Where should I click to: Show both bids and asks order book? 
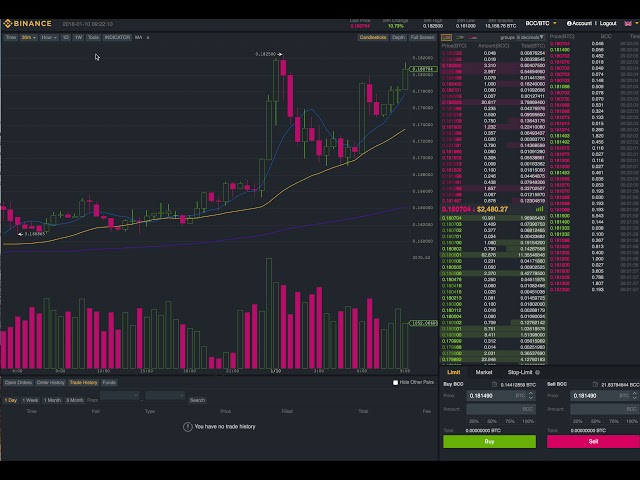pyautogui.click(x=447, y=38)
